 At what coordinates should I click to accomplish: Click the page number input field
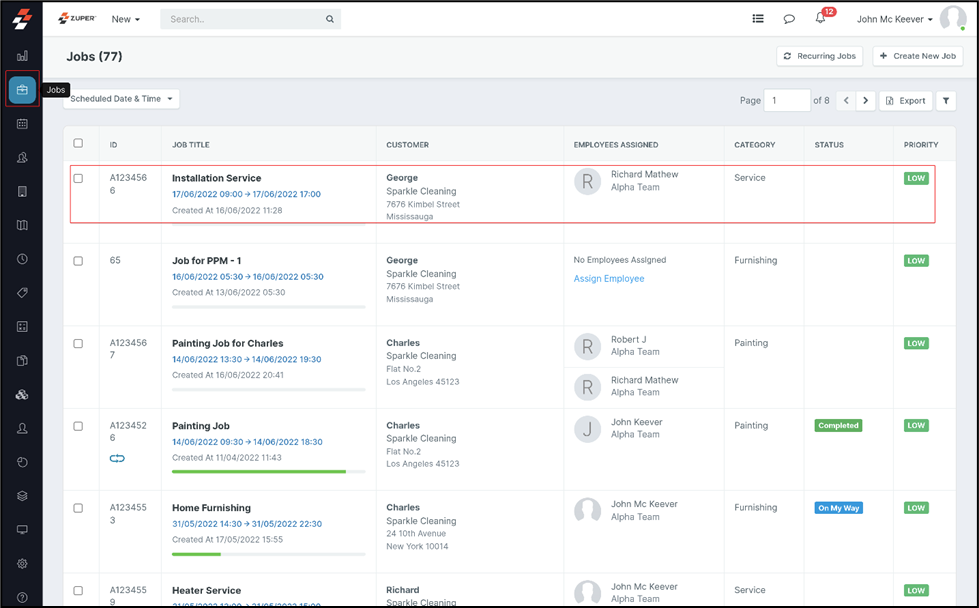[x=786, y=101]
